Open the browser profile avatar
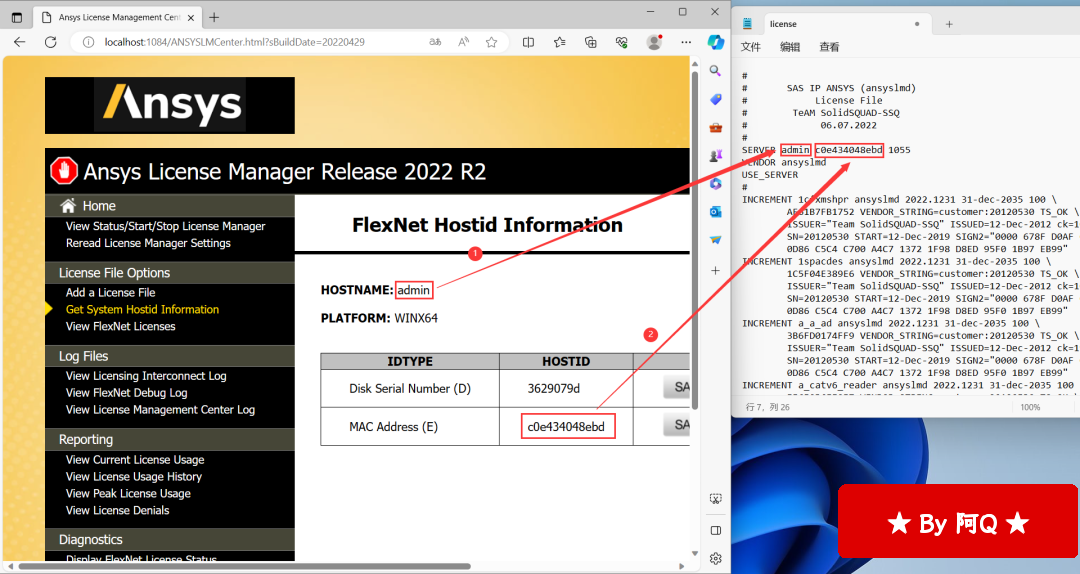The width and height of the screenshot is (1080, 574). [x=654, y=42]
